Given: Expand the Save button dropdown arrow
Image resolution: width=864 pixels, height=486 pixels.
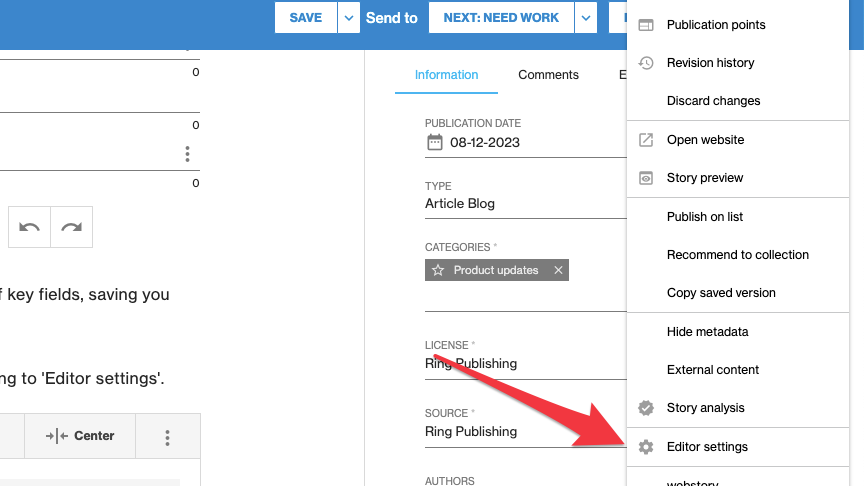Looking at the screenshot, I should pyautogui.click(x=348, y=18).
